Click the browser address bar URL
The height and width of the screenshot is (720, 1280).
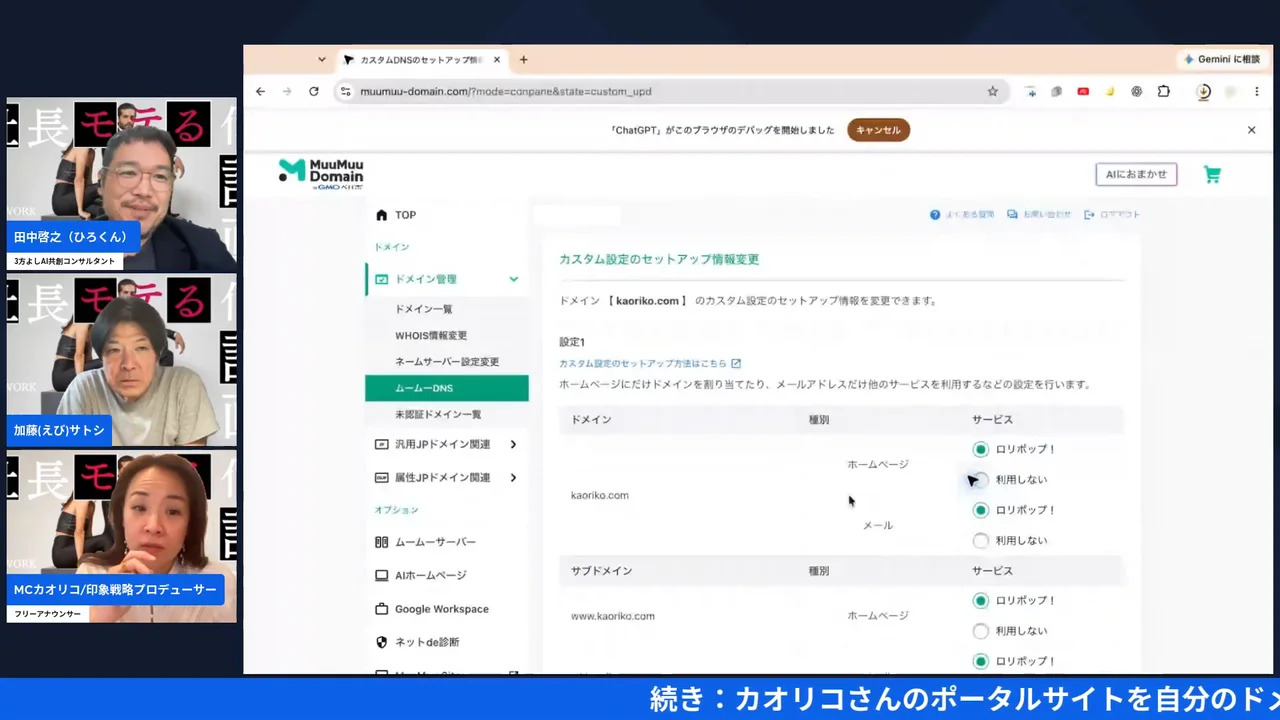[x=505, y=91]
